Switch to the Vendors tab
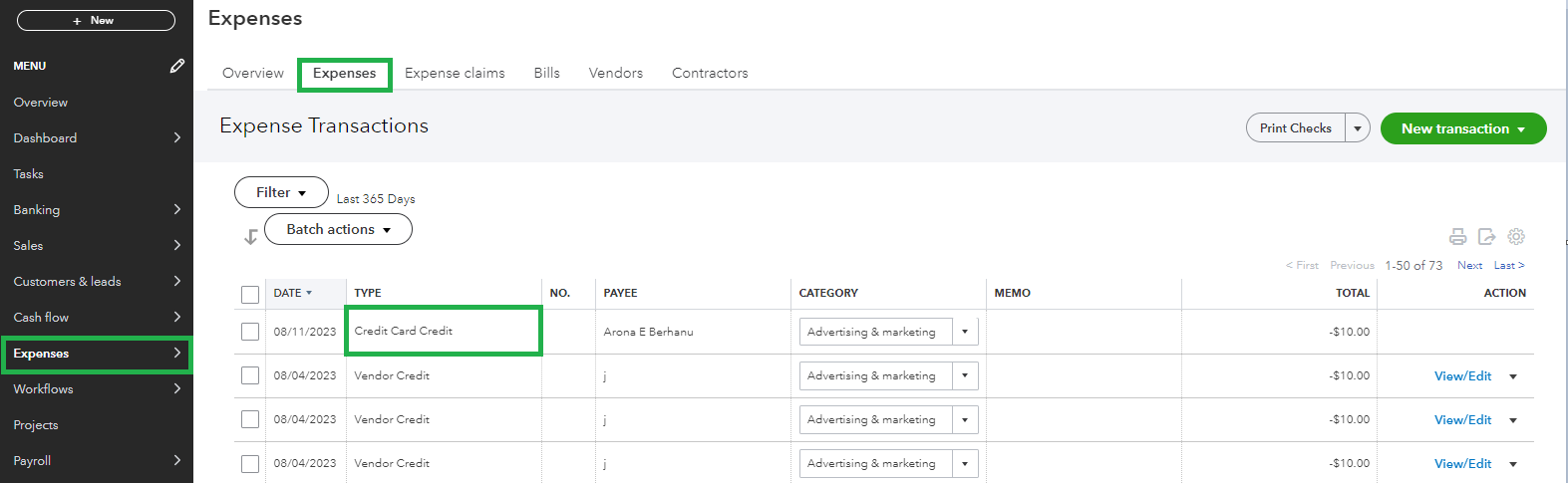1568x483 pixels. (615, 73)
